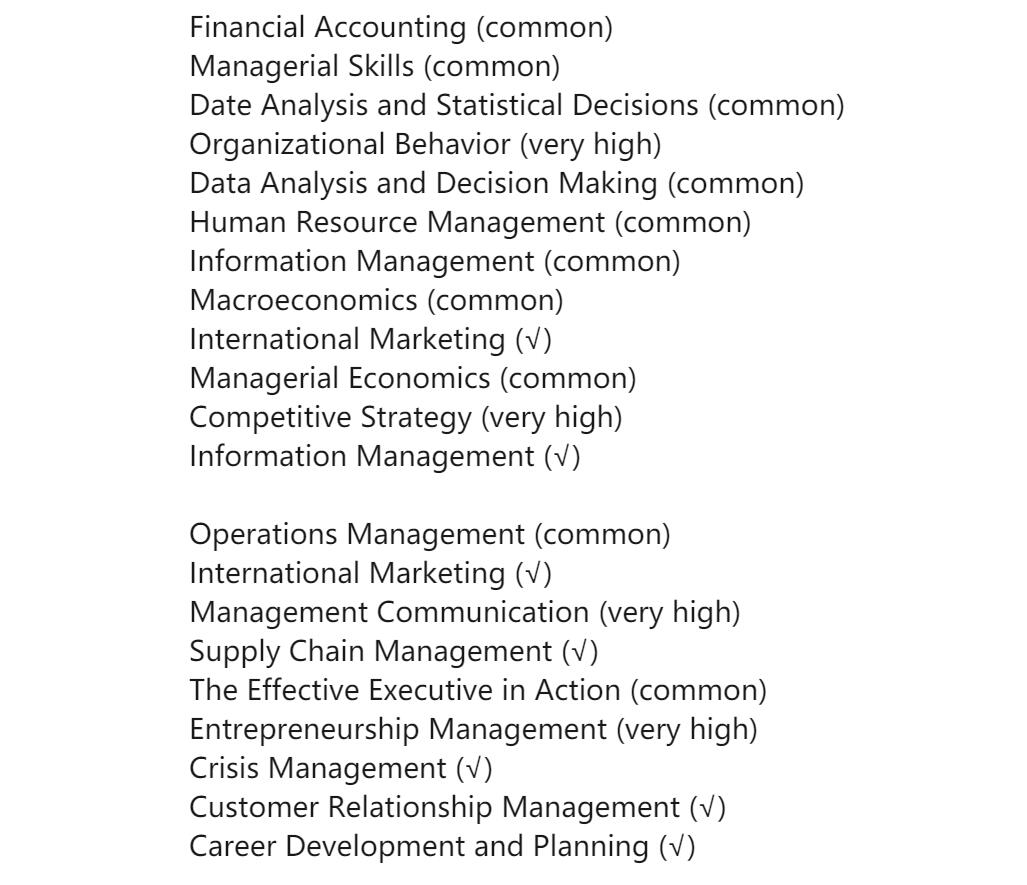This screenshot has height=885, width=1027.
Task: Select the Macroeconomics (common) entry
Action: point(376,300)
